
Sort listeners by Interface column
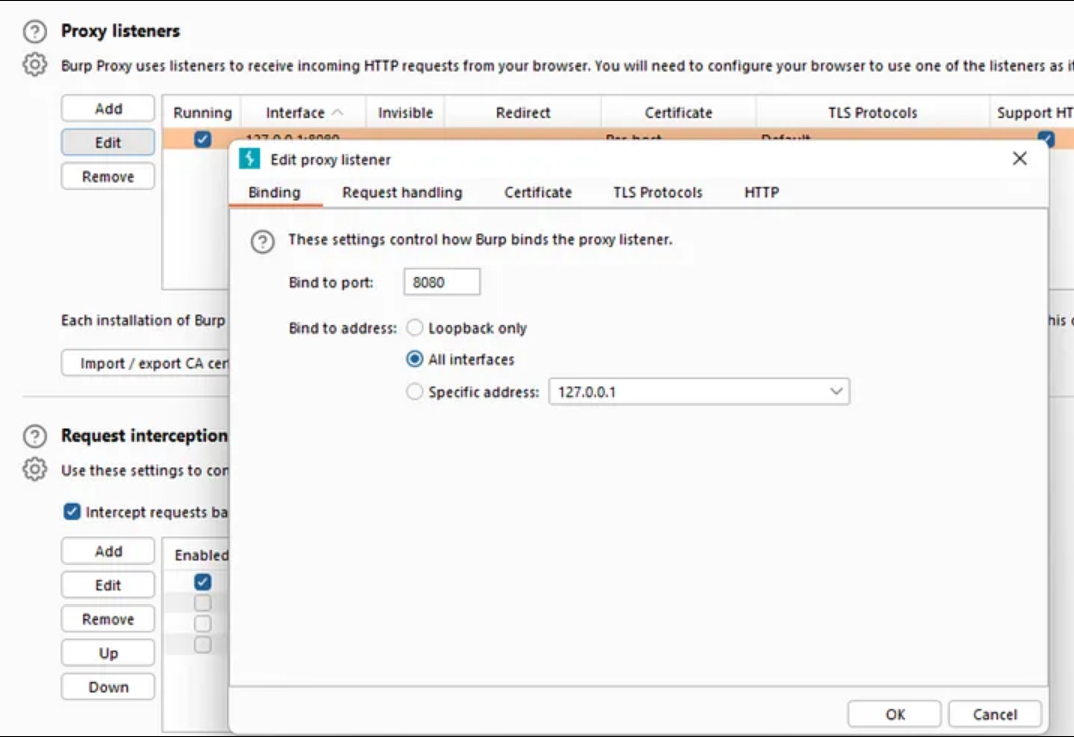pos(303,112)
